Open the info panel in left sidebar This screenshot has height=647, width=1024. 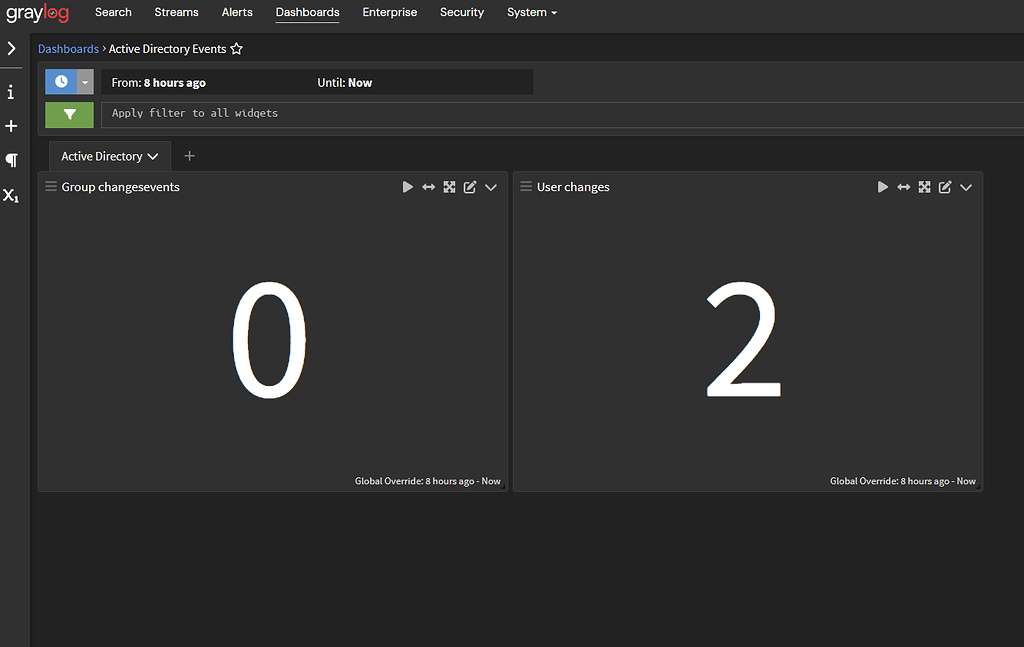(x=11, y=91)
